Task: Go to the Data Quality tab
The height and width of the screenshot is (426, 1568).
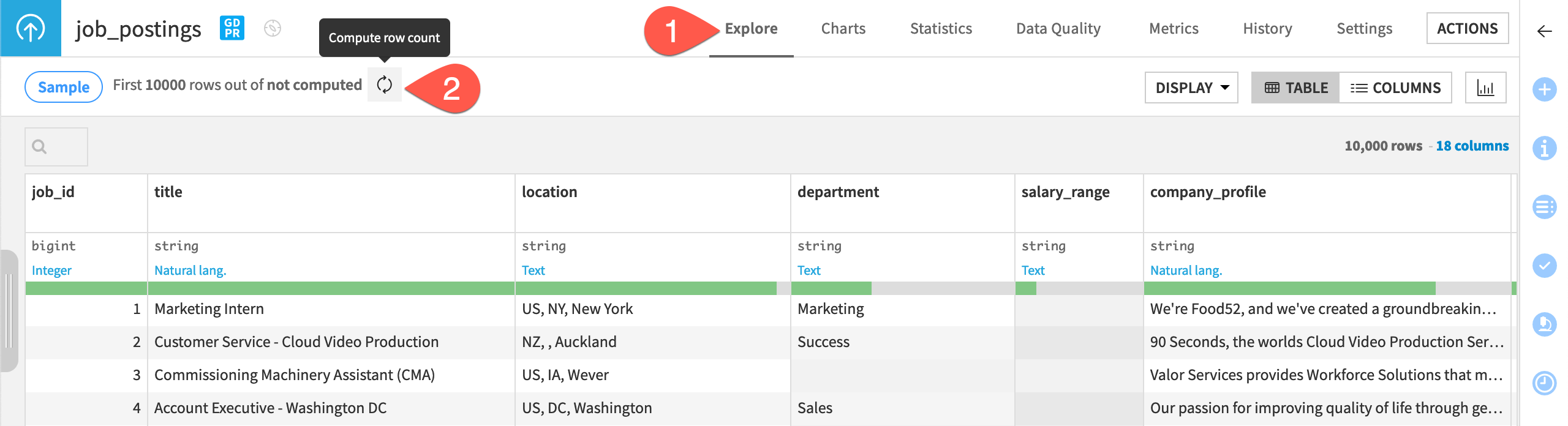Action: point(1058,29)
